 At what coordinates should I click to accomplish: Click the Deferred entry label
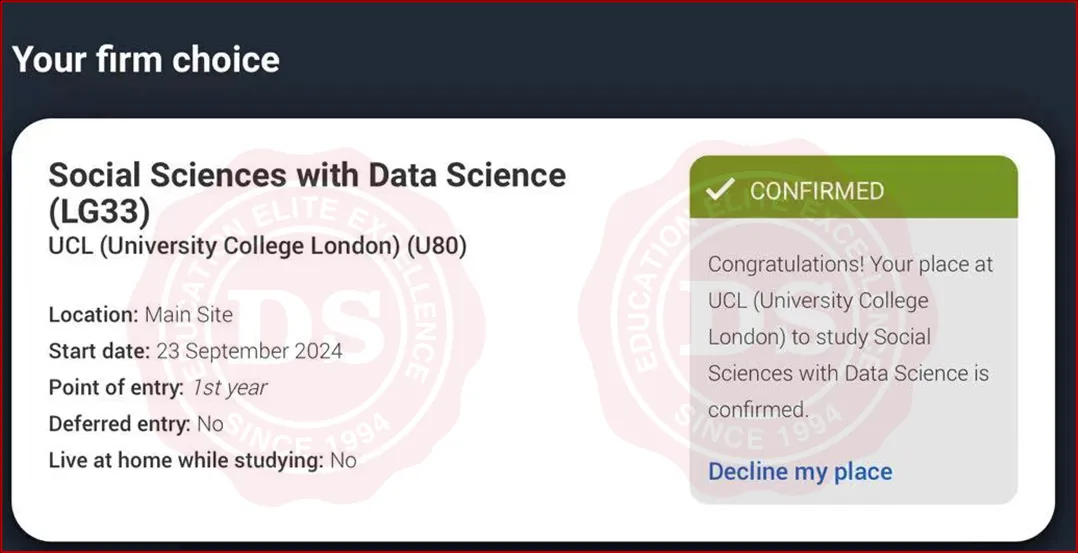coord(119,424)
